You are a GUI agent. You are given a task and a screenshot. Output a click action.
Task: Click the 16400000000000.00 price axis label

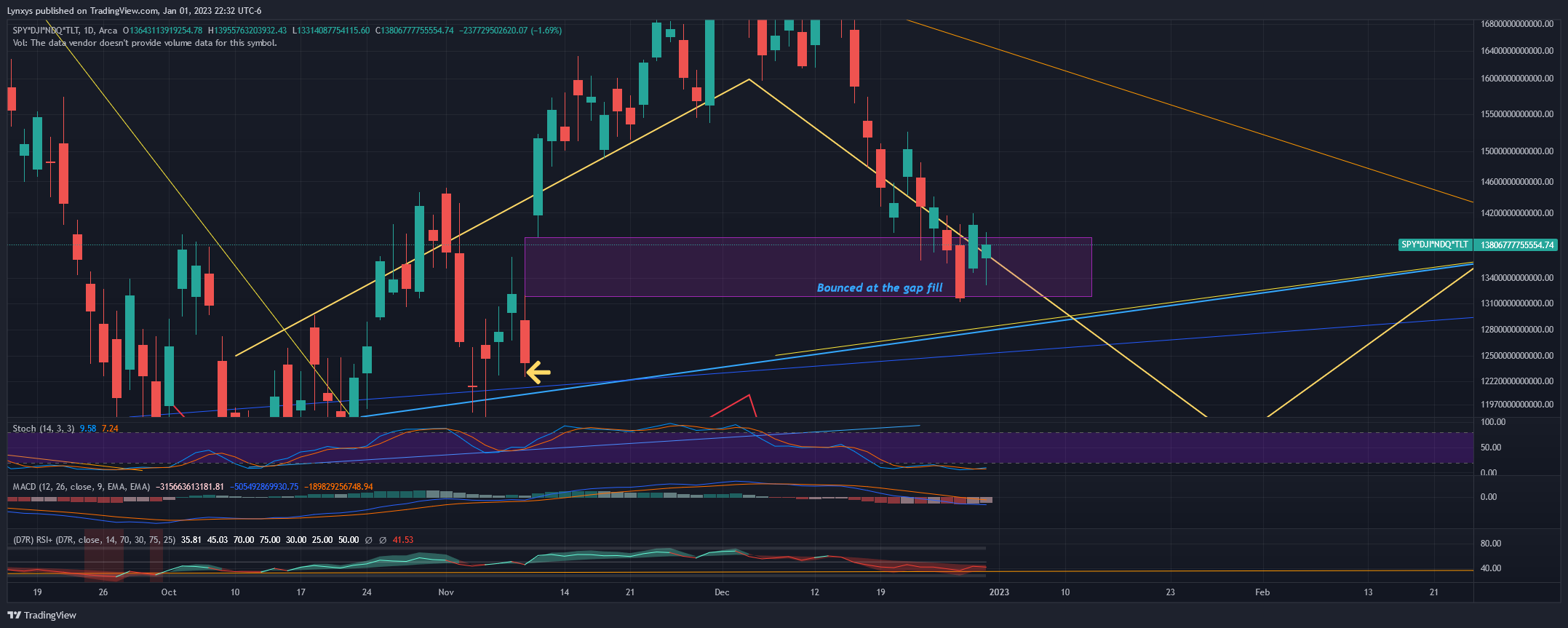[x=1516, y=51]
